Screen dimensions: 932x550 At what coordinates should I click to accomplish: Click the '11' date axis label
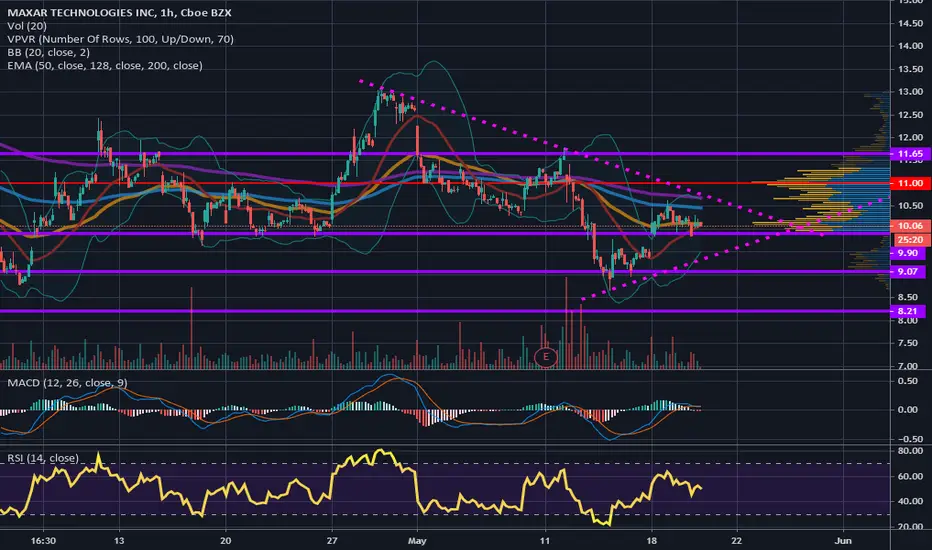(545, 540)
